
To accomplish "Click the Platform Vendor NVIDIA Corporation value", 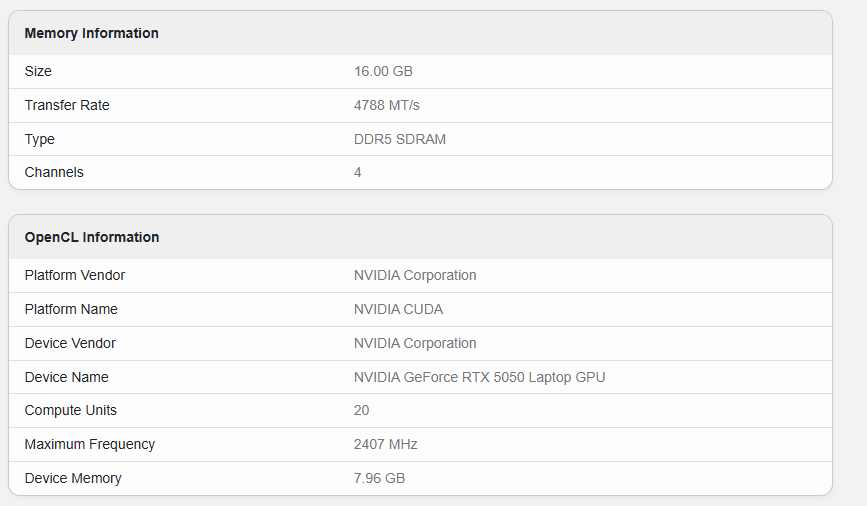I will 415,275.
